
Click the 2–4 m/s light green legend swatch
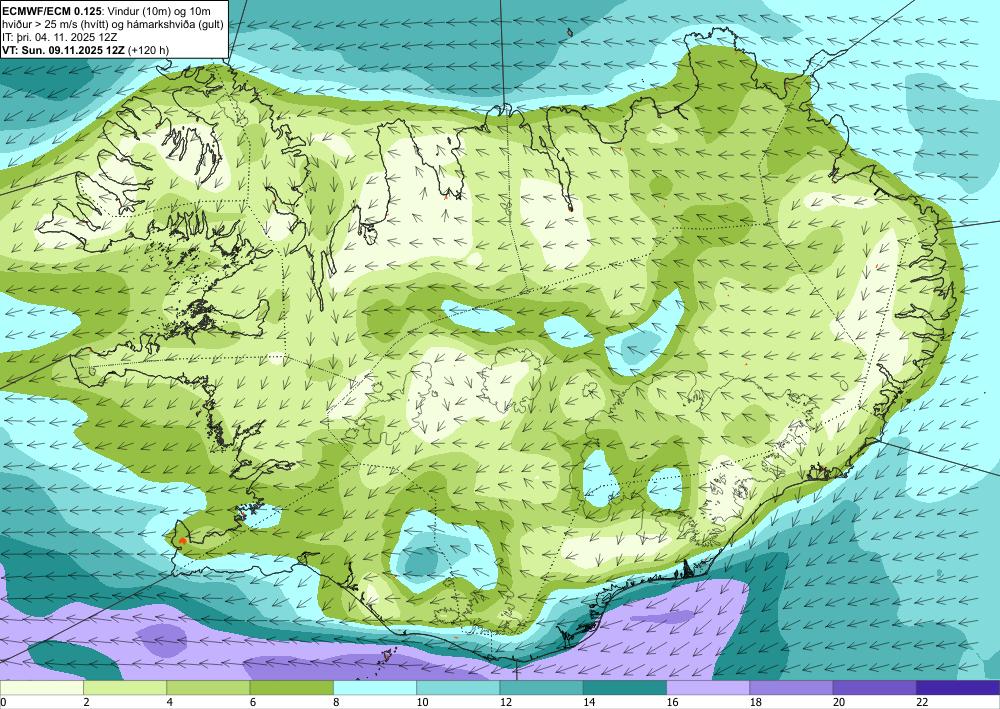(125, 688)
